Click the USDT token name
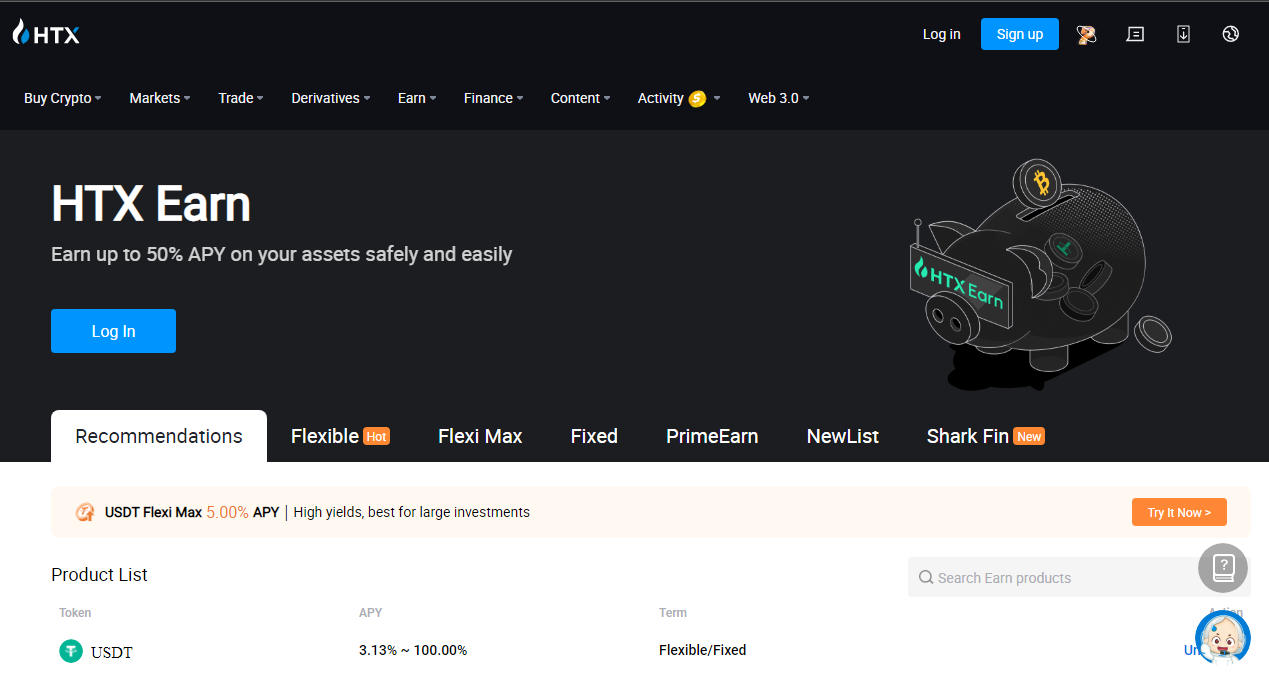This screenshot has height=683, width=1269. [x=112, y=652]
